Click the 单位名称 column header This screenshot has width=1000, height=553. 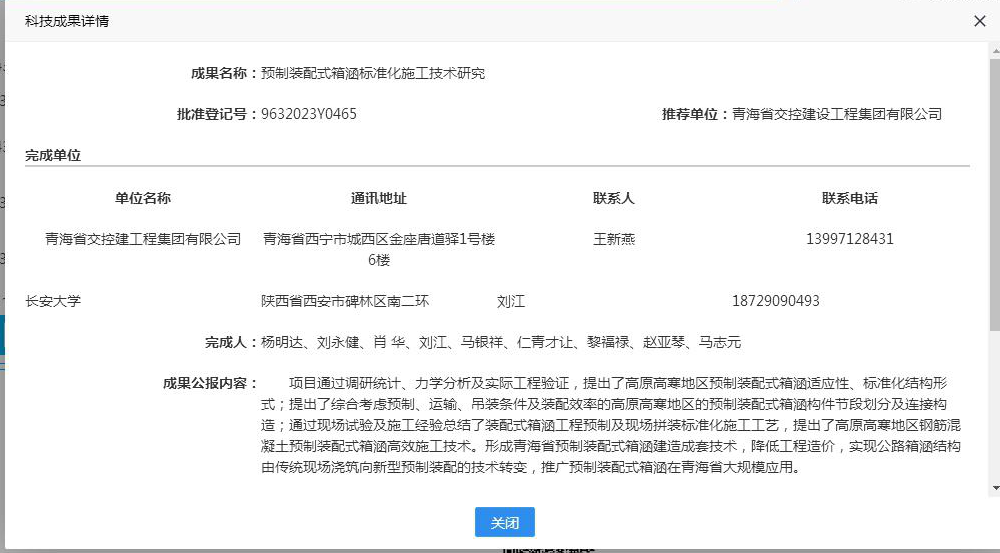pyautogui.click(x=143, y=198)
